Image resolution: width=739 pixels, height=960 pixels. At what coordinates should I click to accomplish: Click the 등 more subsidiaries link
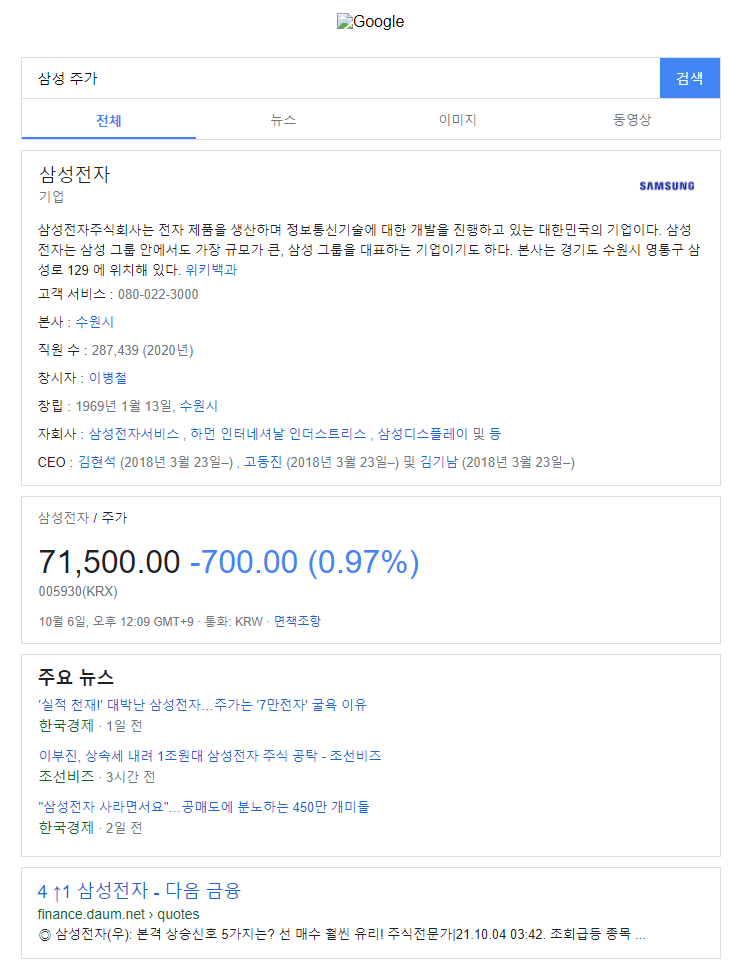pos(495,434)
